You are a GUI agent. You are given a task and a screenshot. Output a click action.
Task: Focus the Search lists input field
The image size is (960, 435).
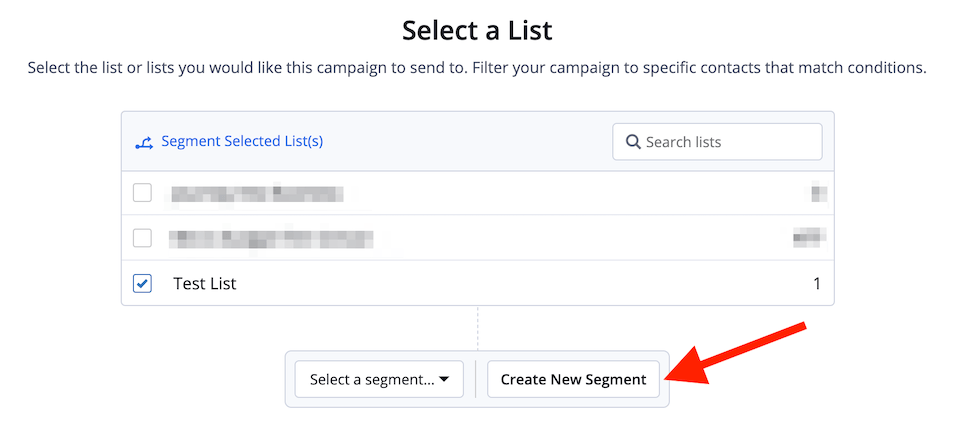click(x=717, y=142)
